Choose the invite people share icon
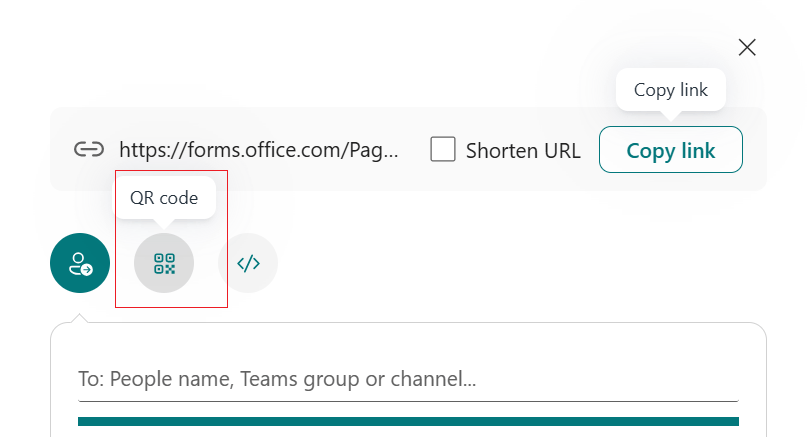 80,263
